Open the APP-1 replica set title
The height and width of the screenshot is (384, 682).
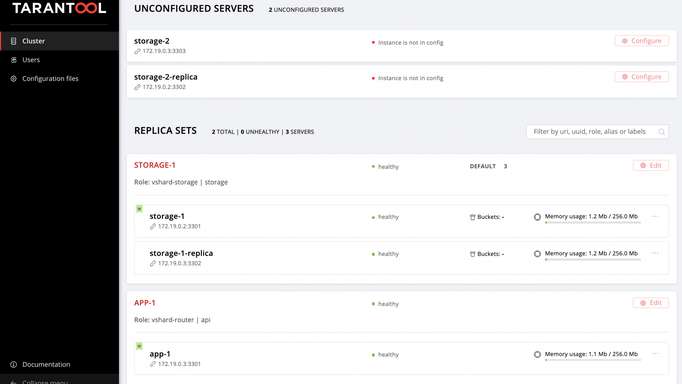point(145,302)
